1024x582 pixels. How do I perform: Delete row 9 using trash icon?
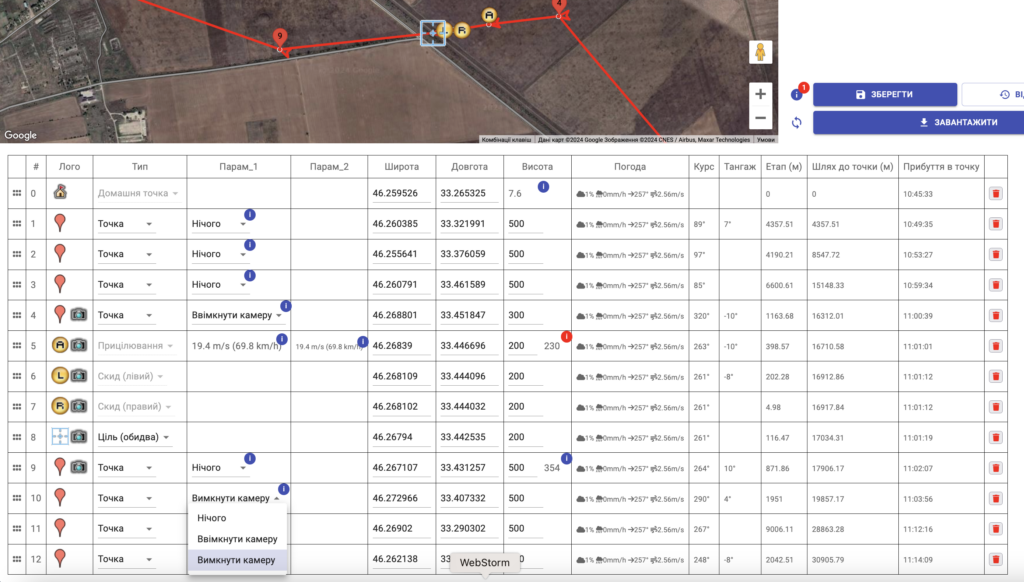(x=995, y=468)
